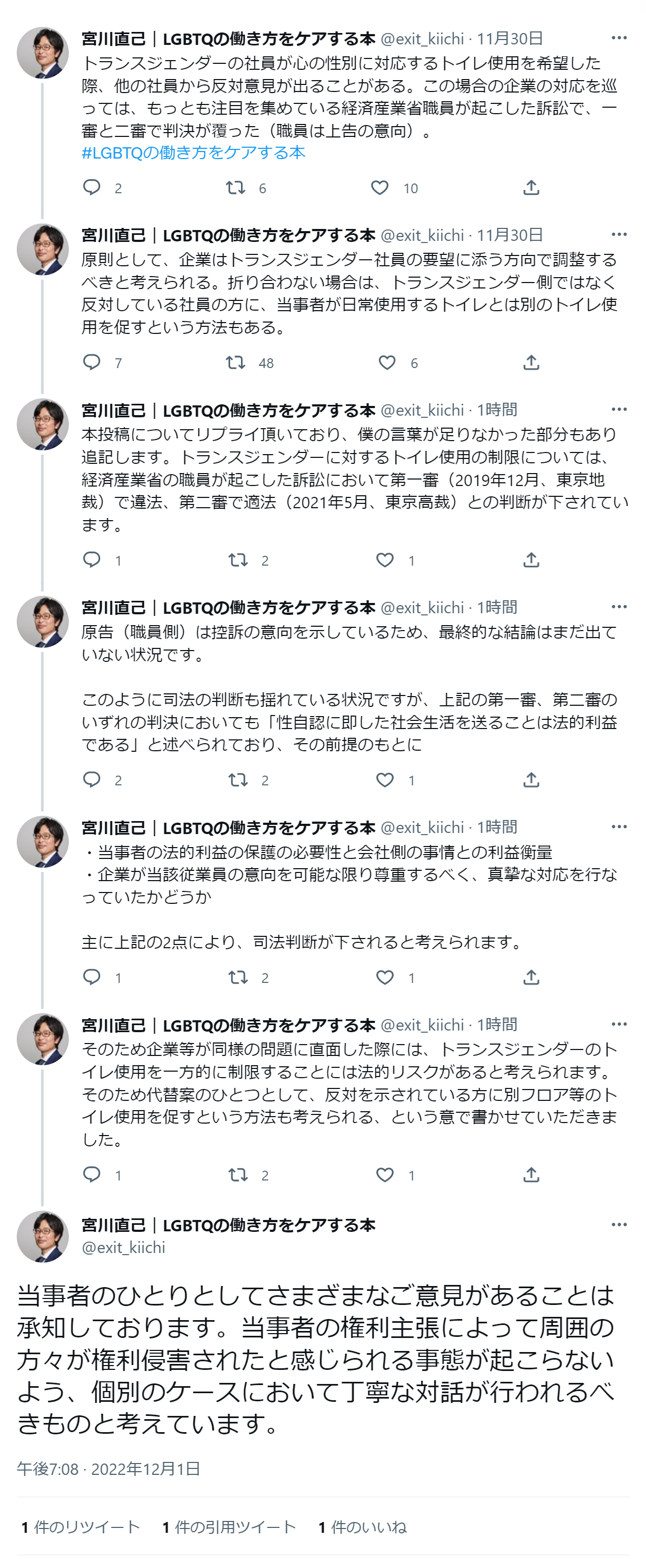The height and width of the screenshot is (1568, 646).
Task: Open the #LGBTQの働き方をケアする本 hashtag
Action: [x=193, y=152]
